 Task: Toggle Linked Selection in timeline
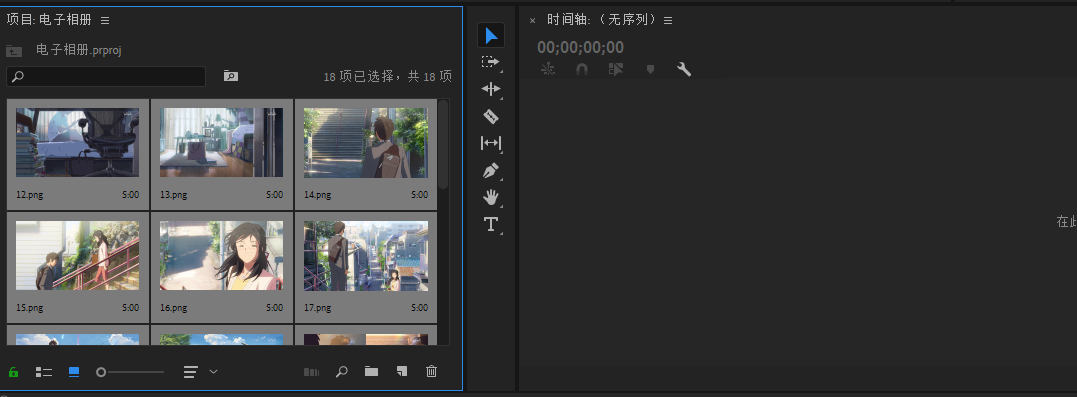pos(616,69)
